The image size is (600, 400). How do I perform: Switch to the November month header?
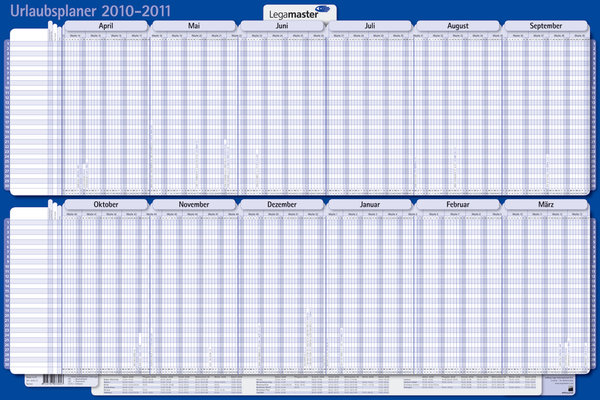point(194,204)
